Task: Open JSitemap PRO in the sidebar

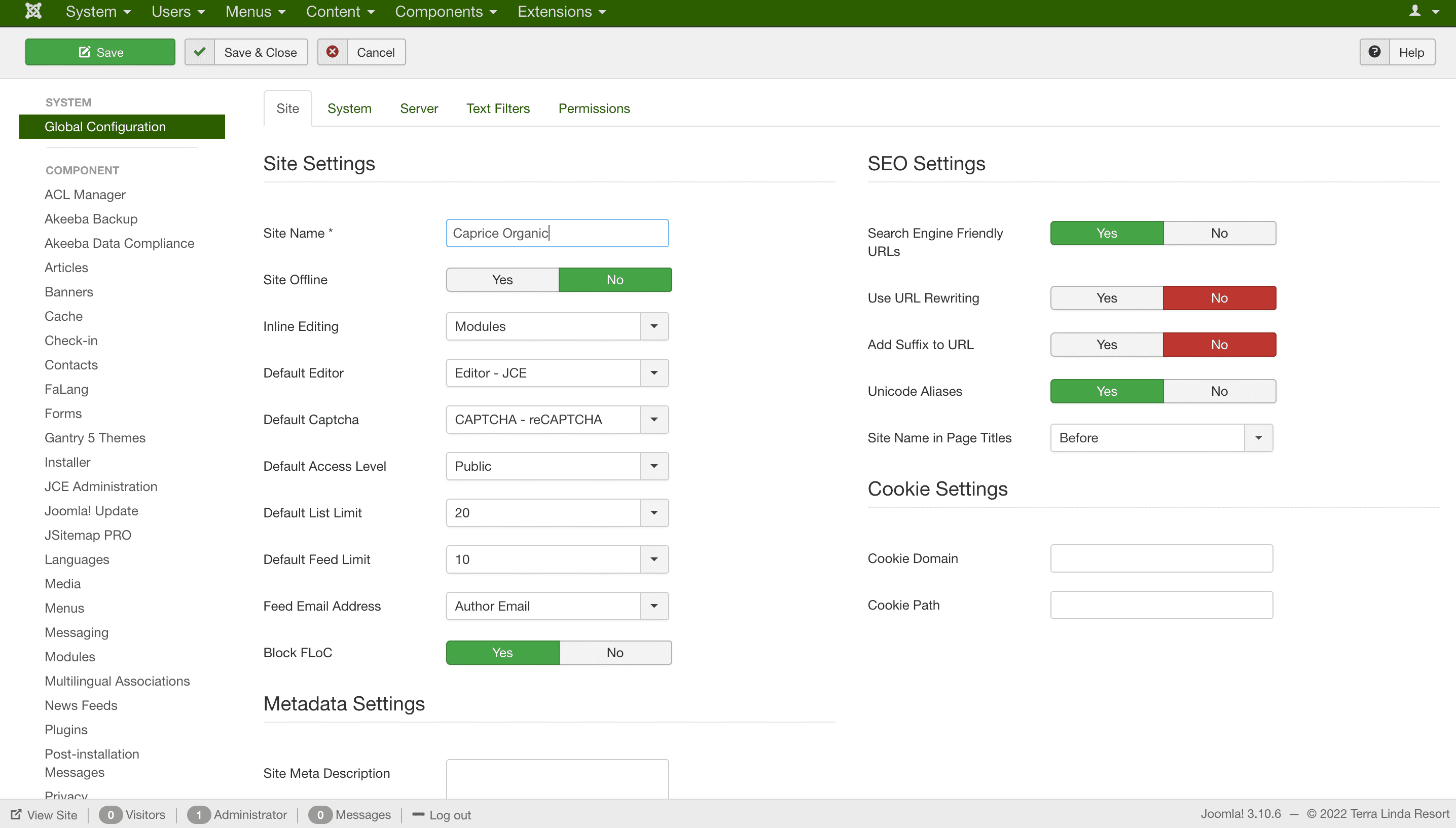Action: click(88, 535)
